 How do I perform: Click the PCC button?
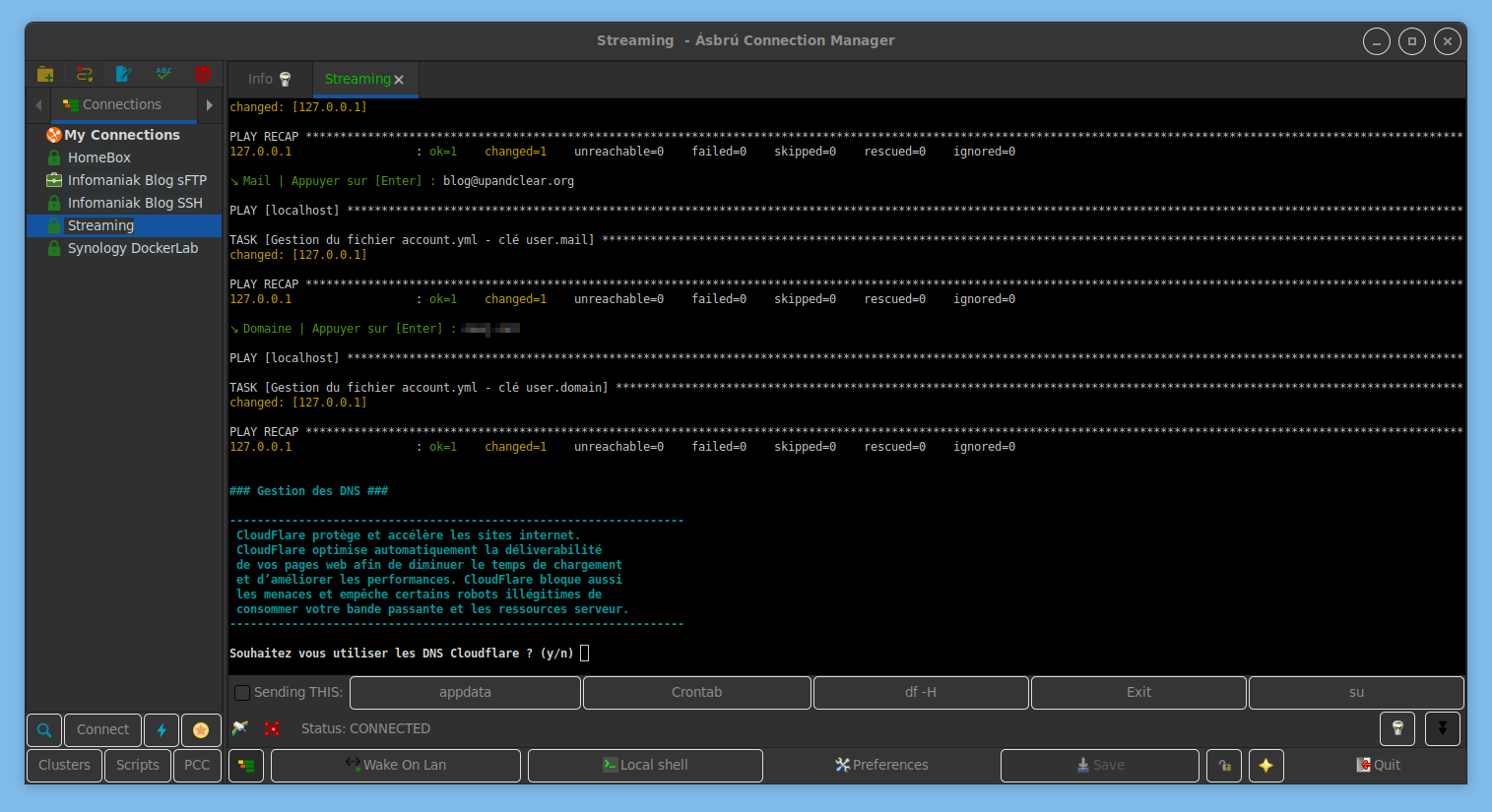click(x=197, y=765)
